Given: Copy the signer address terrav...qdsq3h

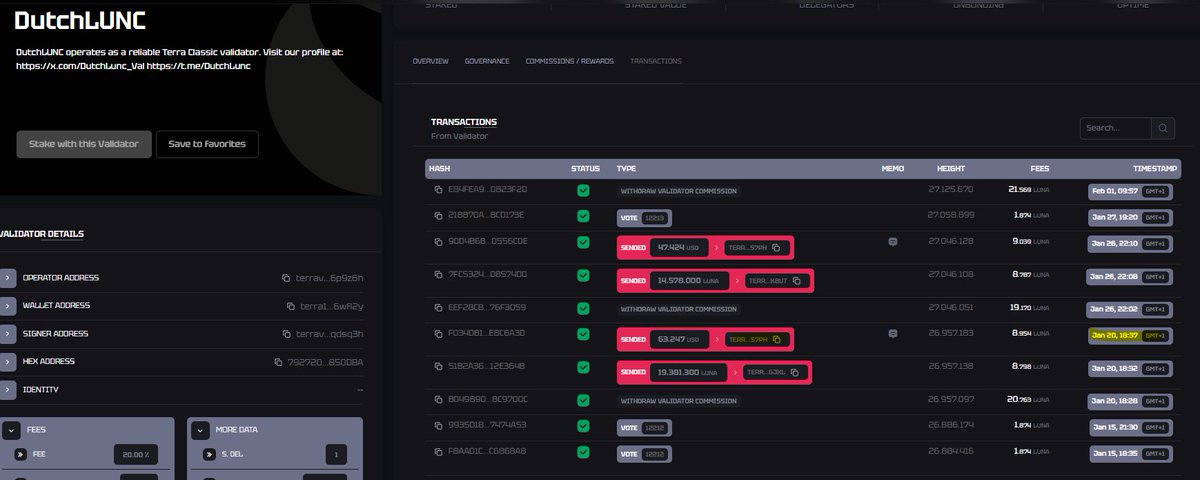Looking at the screenshot, I should click(x=286, y=334).
